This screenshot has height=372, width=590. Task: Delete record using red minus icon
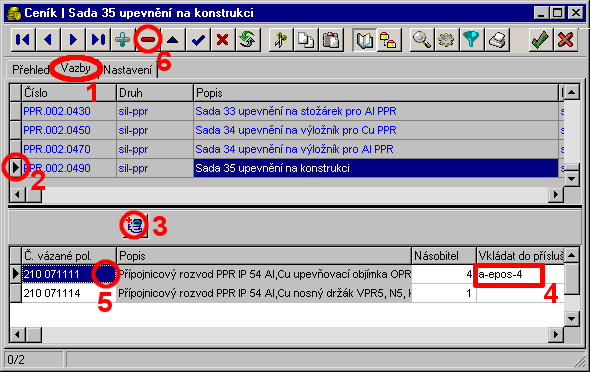[148, 39]
